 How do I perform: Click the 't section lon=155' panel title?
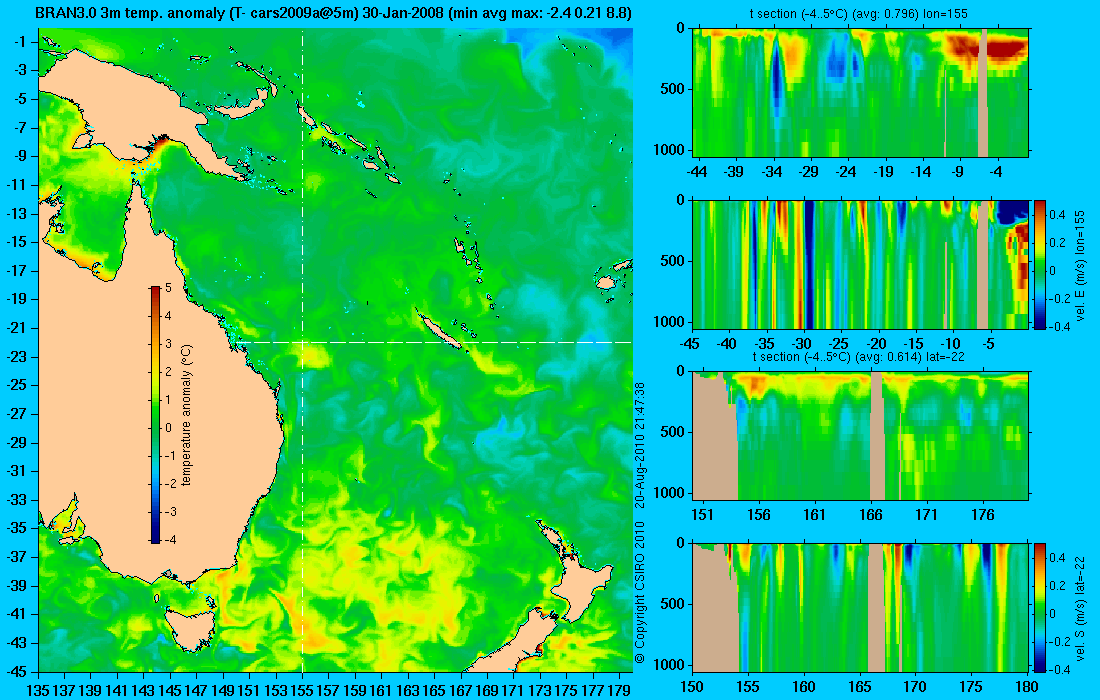pyautogui.click(x=861, y=13)
